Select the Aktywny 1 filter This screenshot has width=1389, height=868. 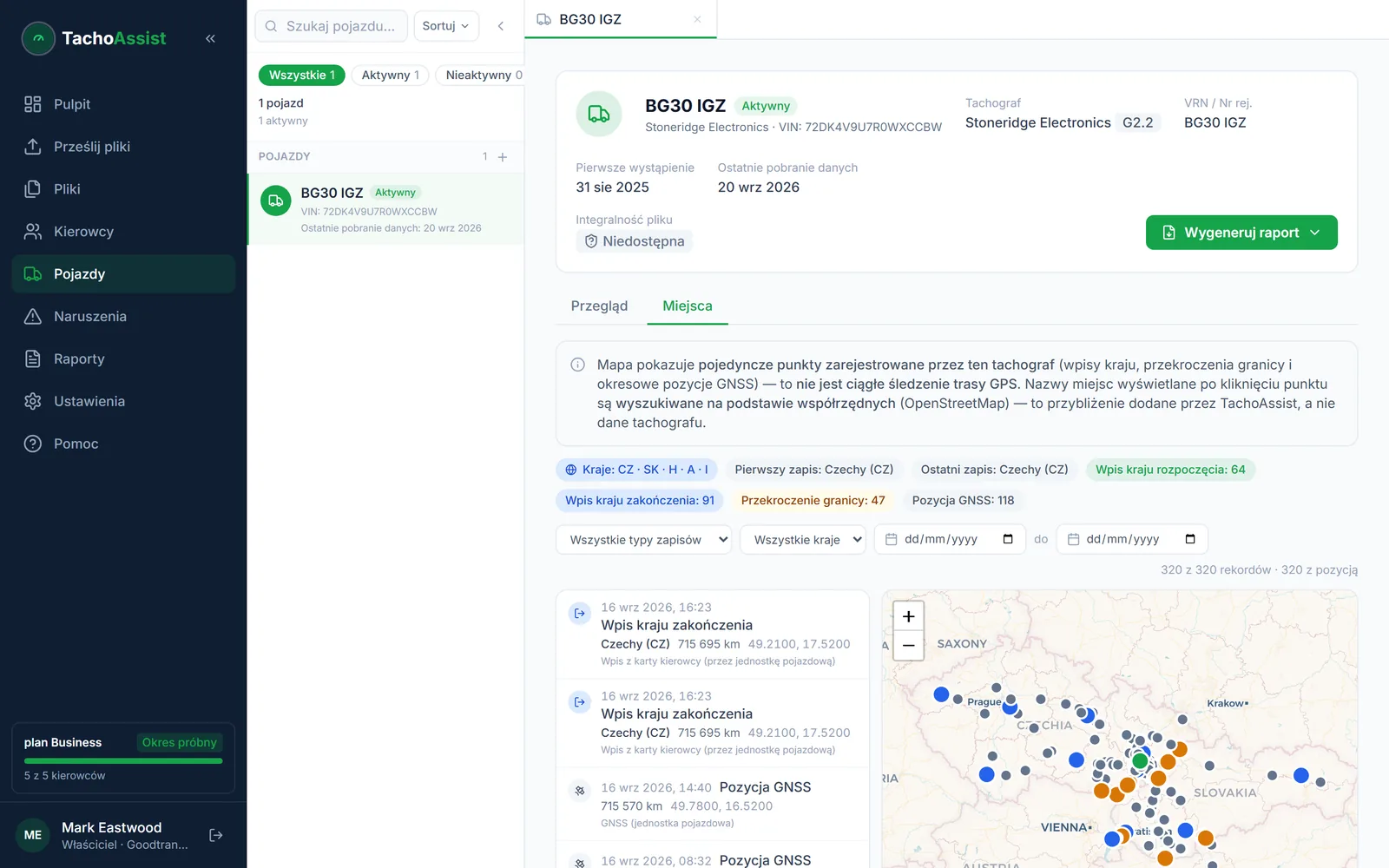pos(390,76)
